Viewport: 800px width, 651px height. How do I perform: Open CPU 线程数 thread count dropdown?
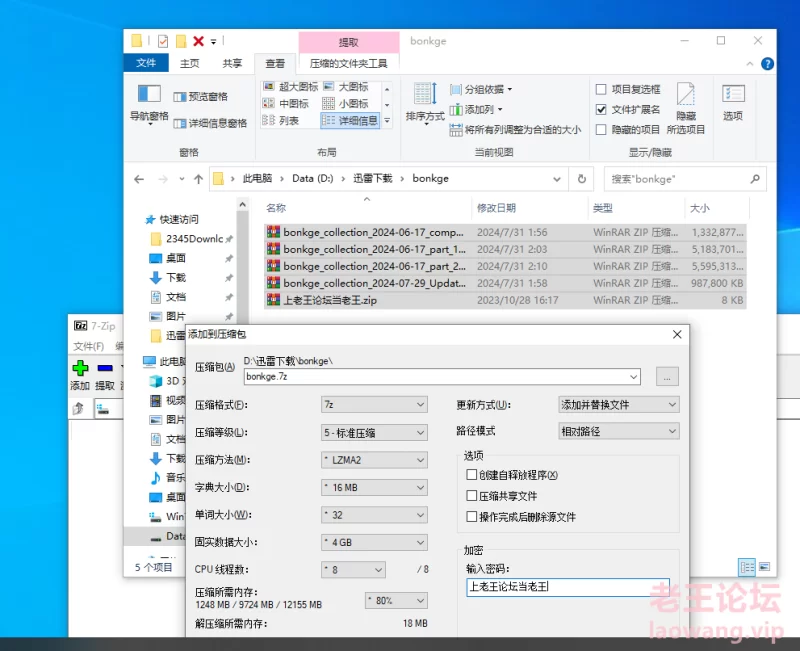(353, 569)
